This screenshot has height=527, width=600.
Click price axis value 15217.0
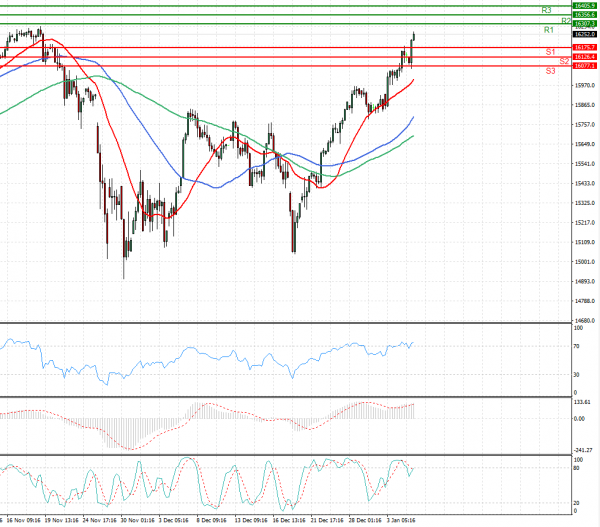pyautogui.click(x=585, y=222)
